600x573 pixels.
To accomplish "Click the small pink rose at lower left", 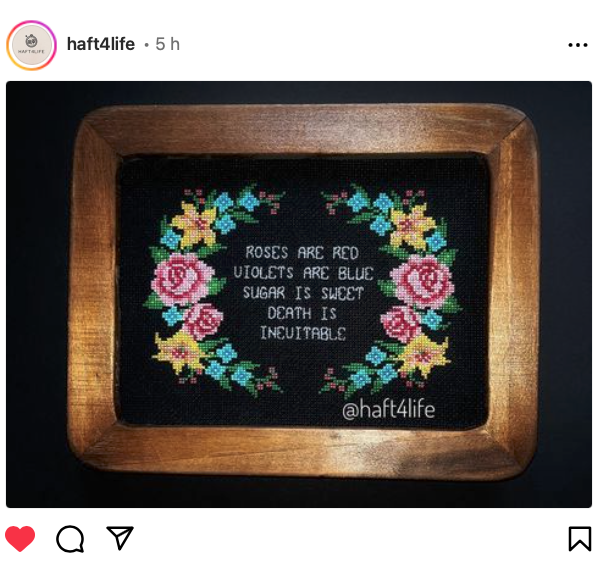I will (204, 322).
